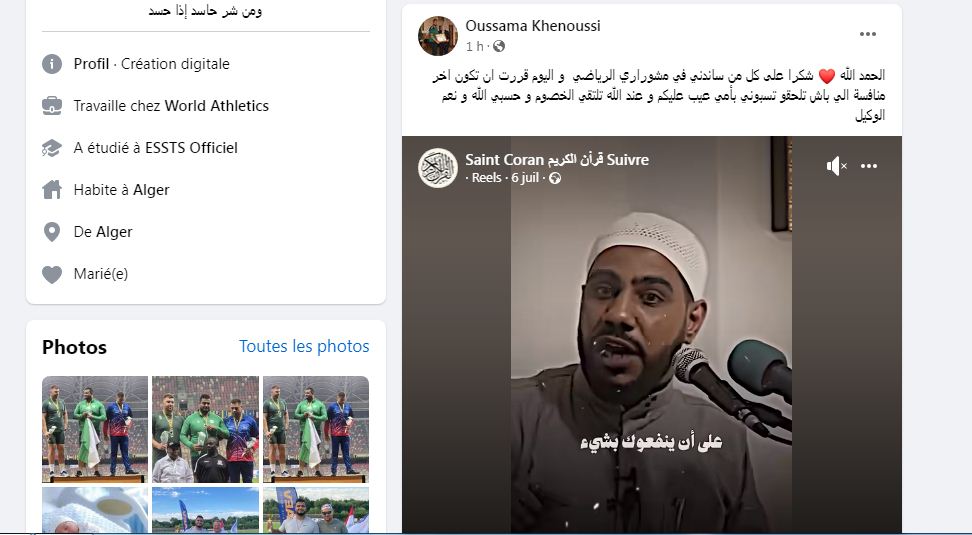Unmute the reel video sound
This screenshot has height=535, width=972.
(x=836, y=166)
